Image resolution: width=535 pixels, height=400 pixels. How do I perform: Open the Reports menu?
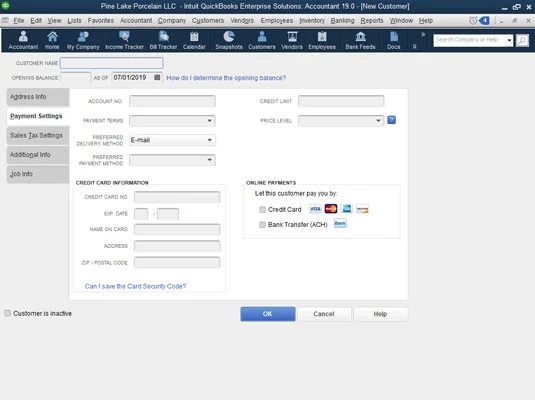[372, 20]
